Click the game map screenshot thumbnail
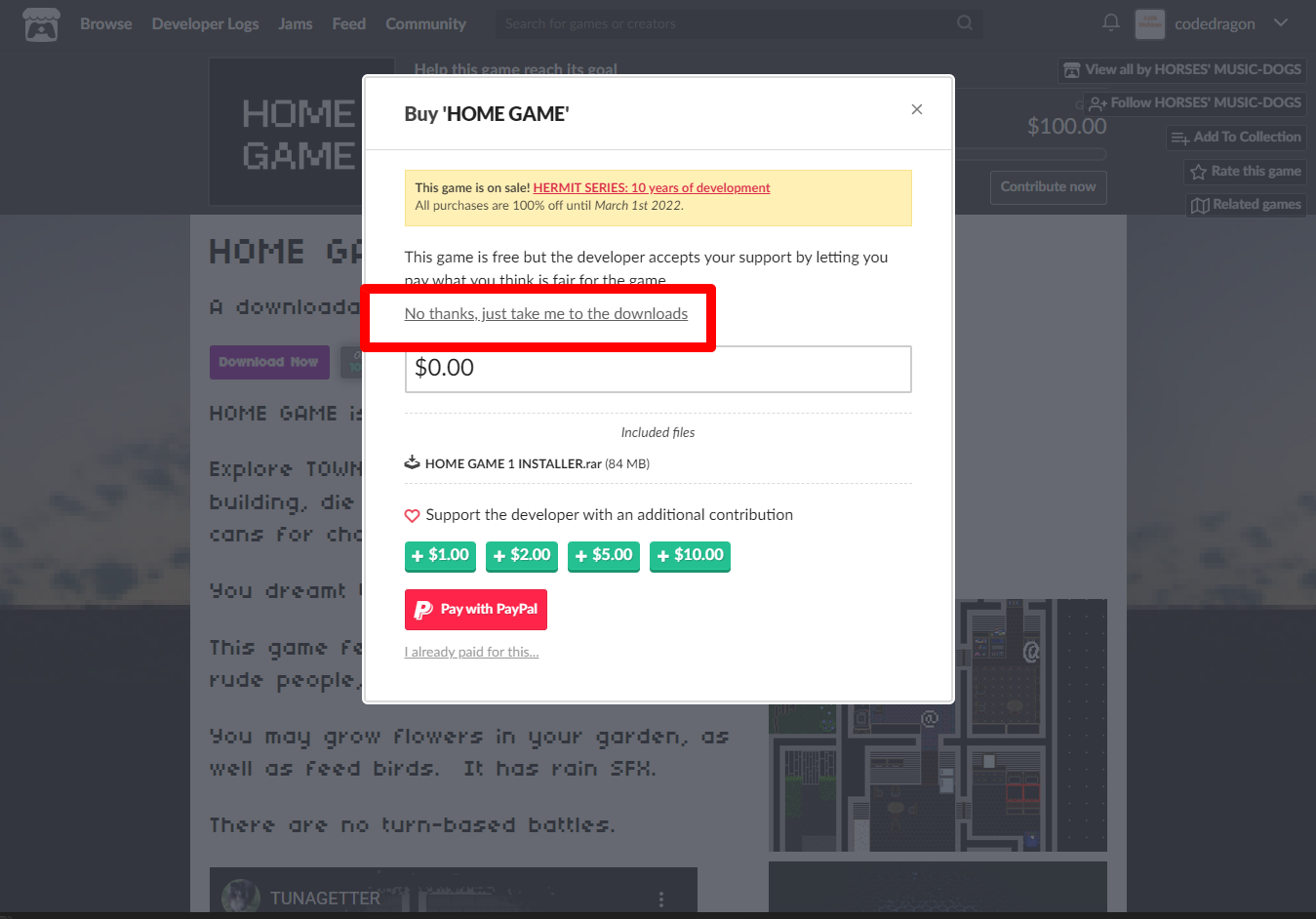This screenshot has height=919, width=1316. (x=937, y=725)
